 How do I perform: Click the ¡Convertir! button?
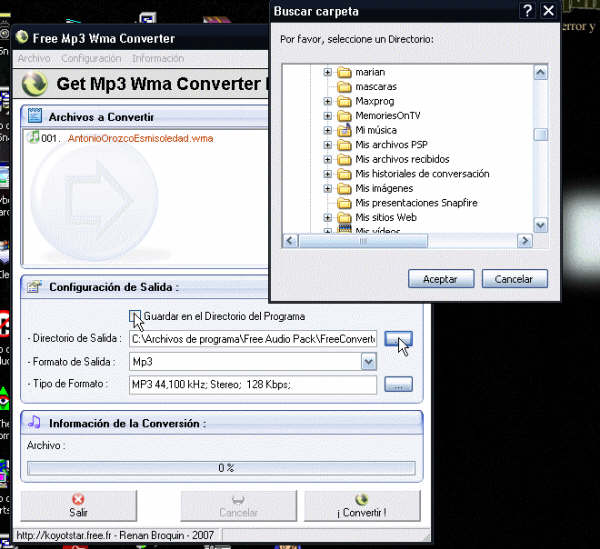362,506
